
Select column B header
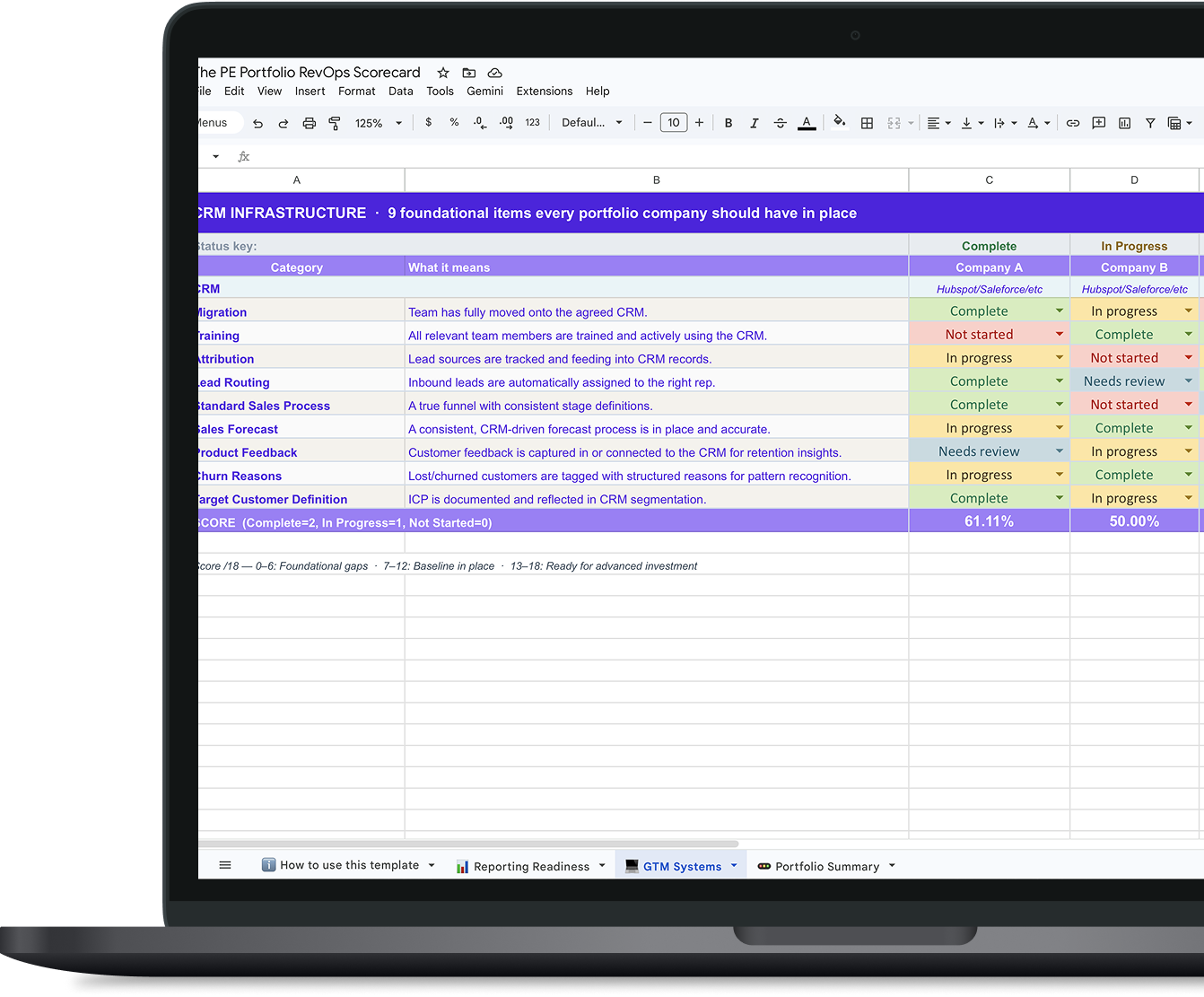click(657, 180)
